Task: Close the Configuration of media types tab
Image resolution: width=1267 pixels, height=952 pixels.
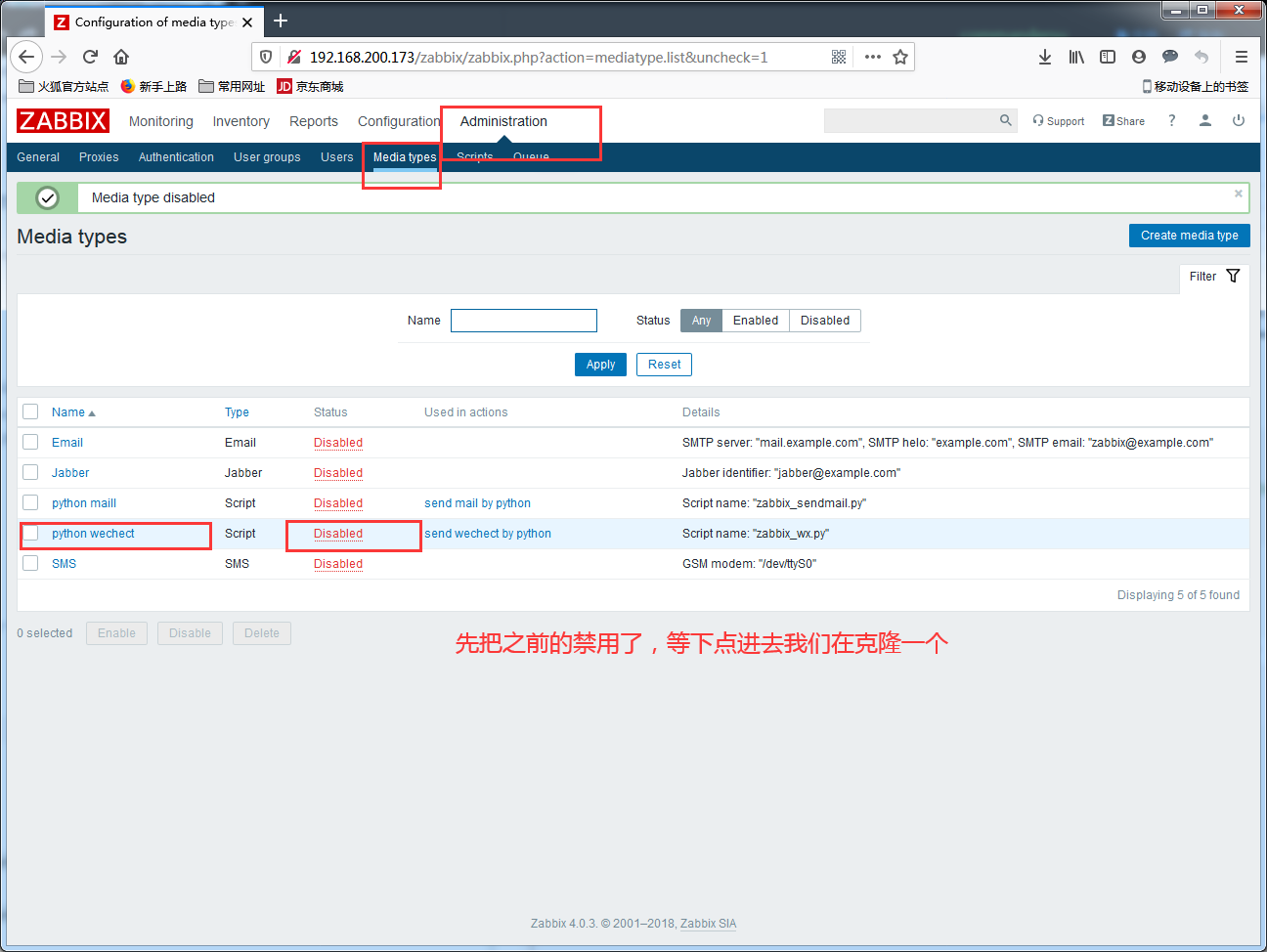Action: (x=247, y=22)
